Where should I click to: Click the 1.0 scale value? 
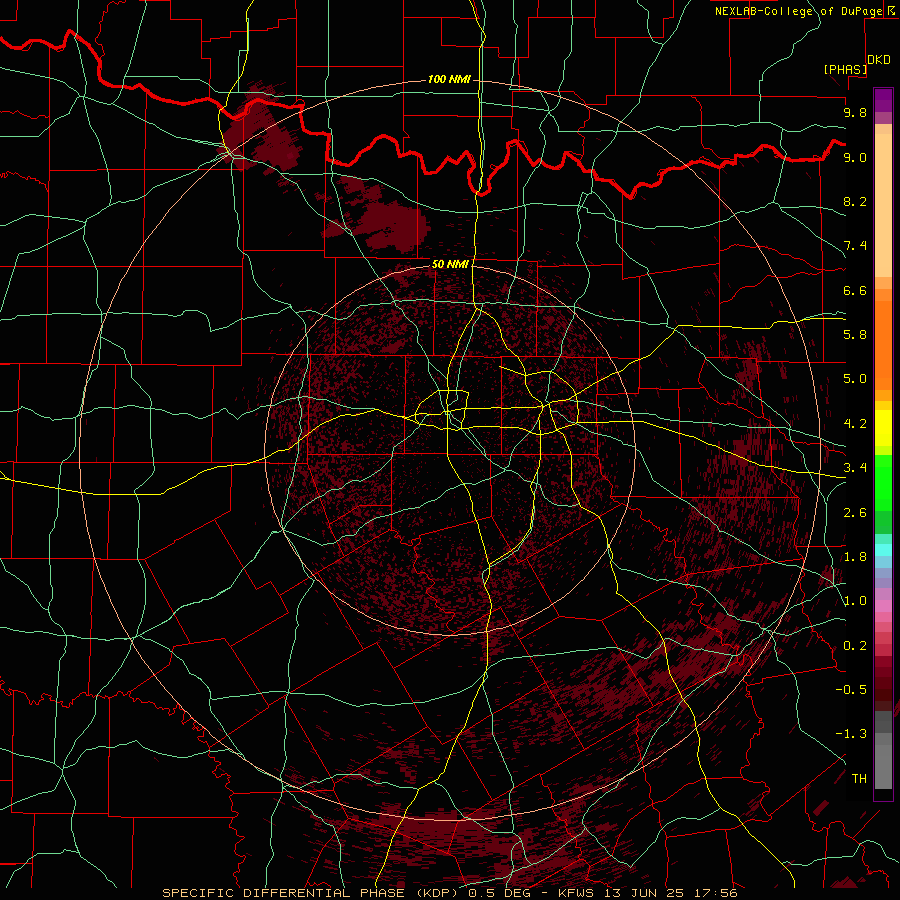[855, 601]
